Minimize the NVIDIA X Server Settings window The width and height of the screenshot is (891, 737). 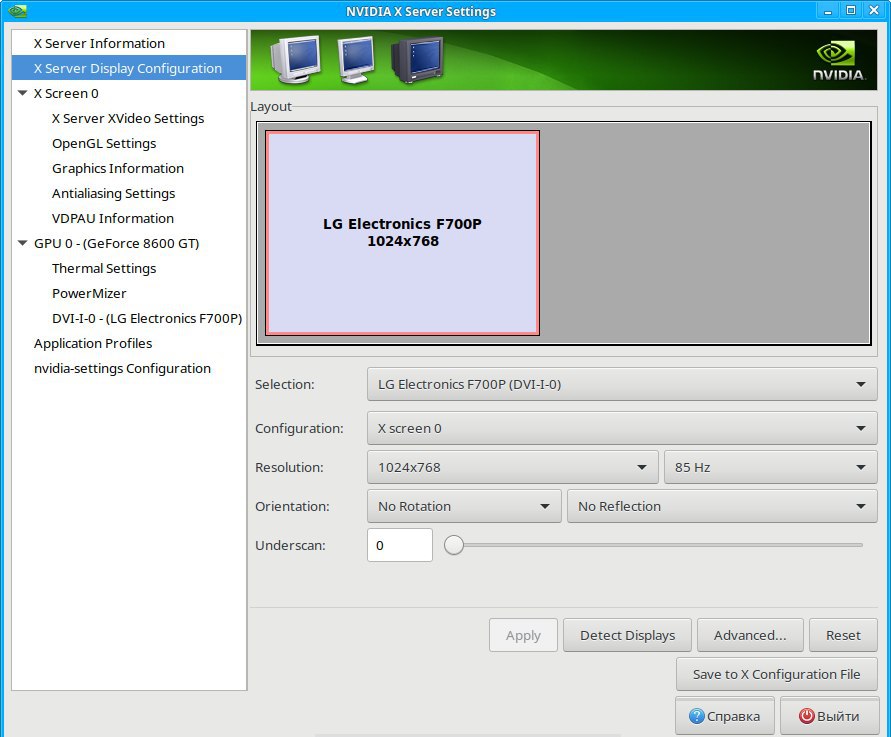point(828,11)
